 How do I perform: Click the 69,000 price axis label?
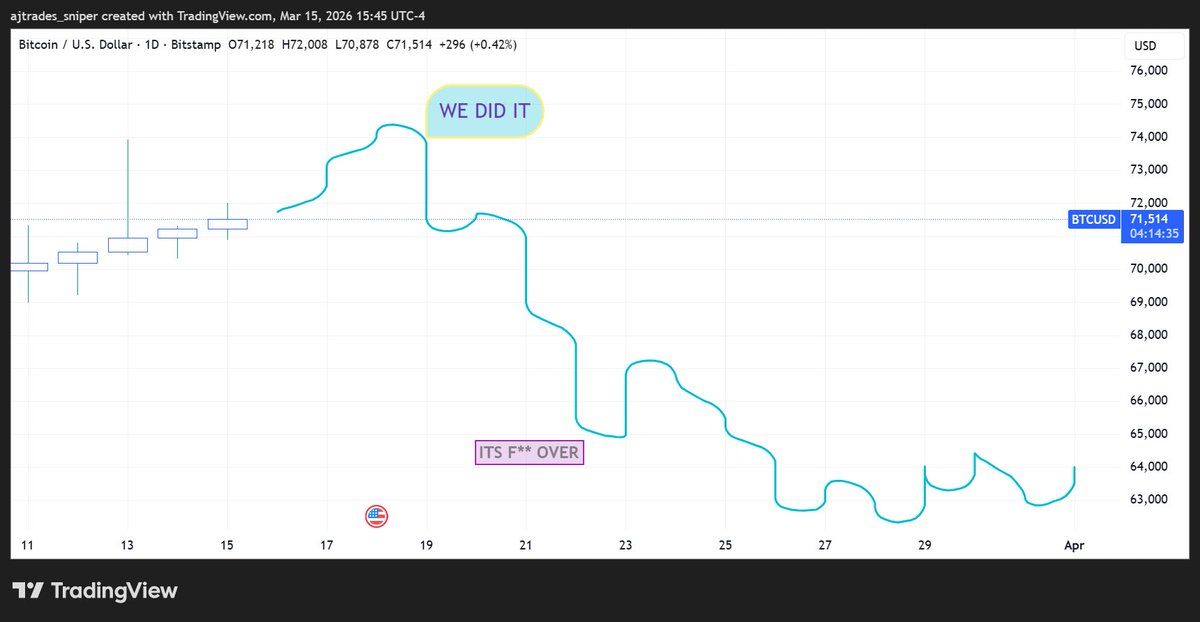(x=1147, y=302)
